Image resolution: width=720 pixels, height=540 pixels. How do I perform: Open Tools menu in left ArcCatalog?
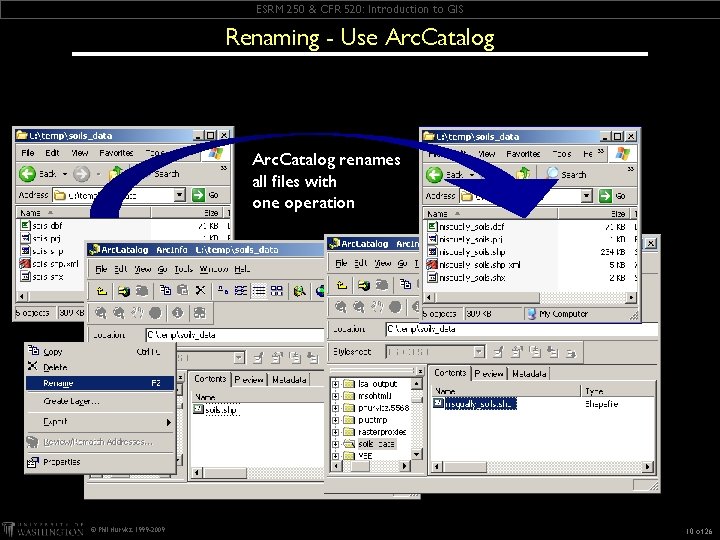tap(183, 269)
